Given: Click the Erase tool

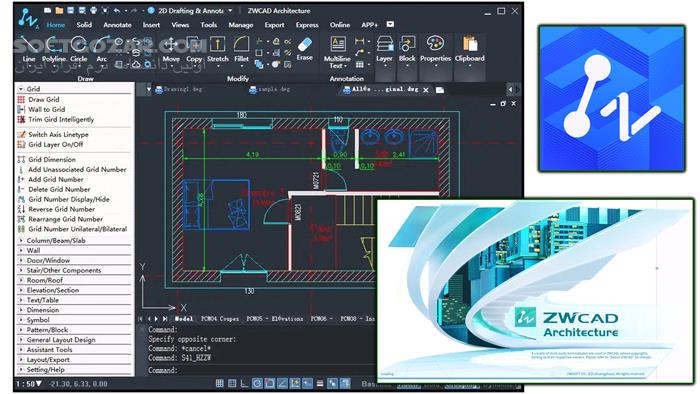Looking at the screenshot, I should tap(304, 48).
